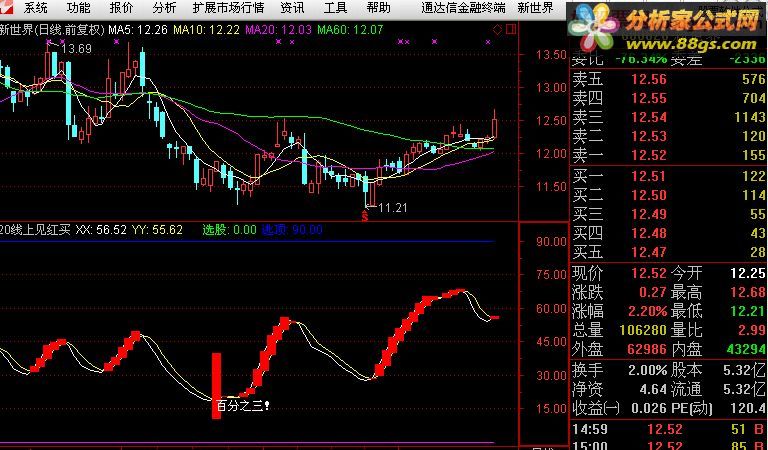The width and height of the screenshot is (768, 450).
Task: Click the 选股: 0.00 indicator value
Action: [229, 230]
